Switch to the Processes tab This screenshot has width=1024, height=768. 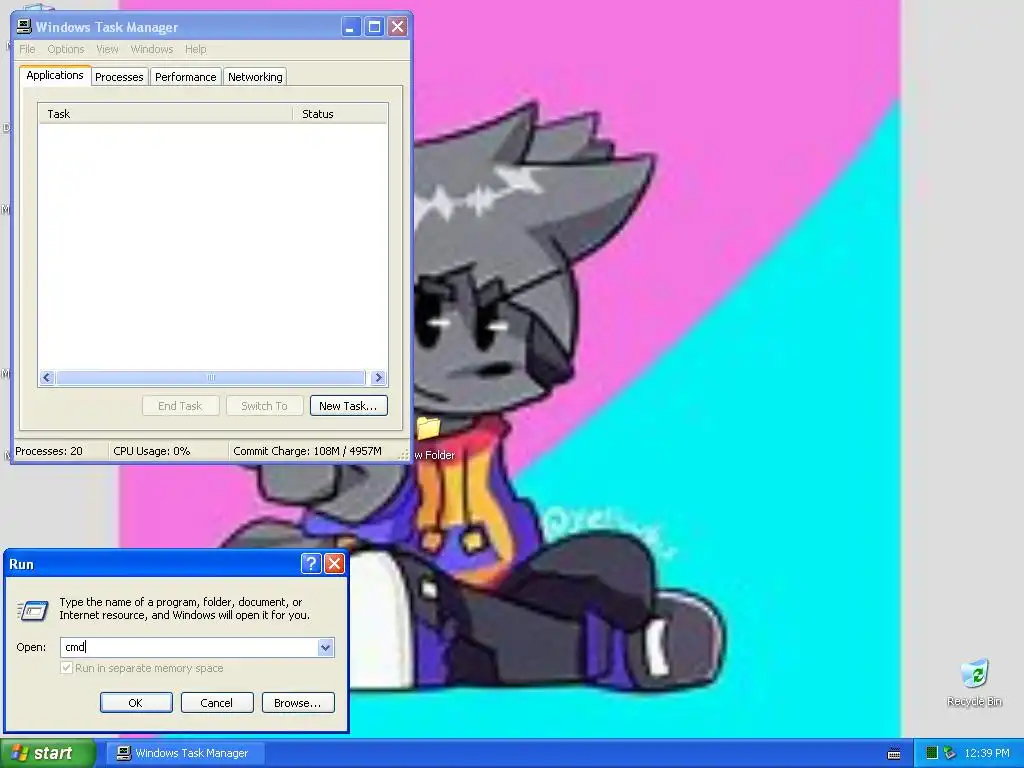(x=120, y=77)
